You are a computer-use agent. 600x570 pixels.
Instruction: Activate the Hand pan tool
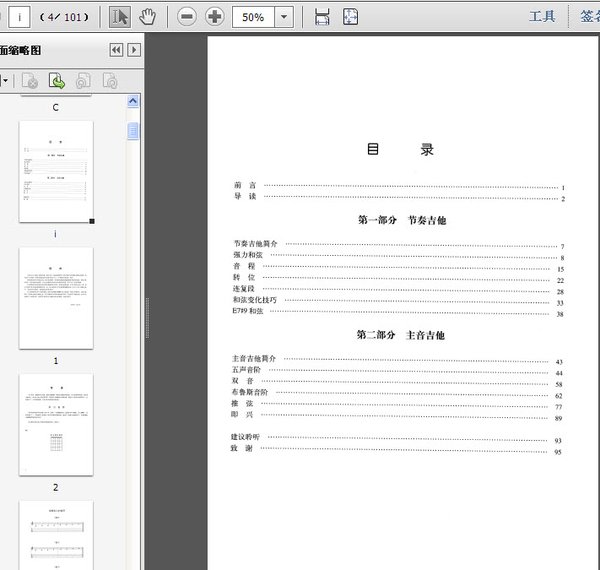coord(147,17)
